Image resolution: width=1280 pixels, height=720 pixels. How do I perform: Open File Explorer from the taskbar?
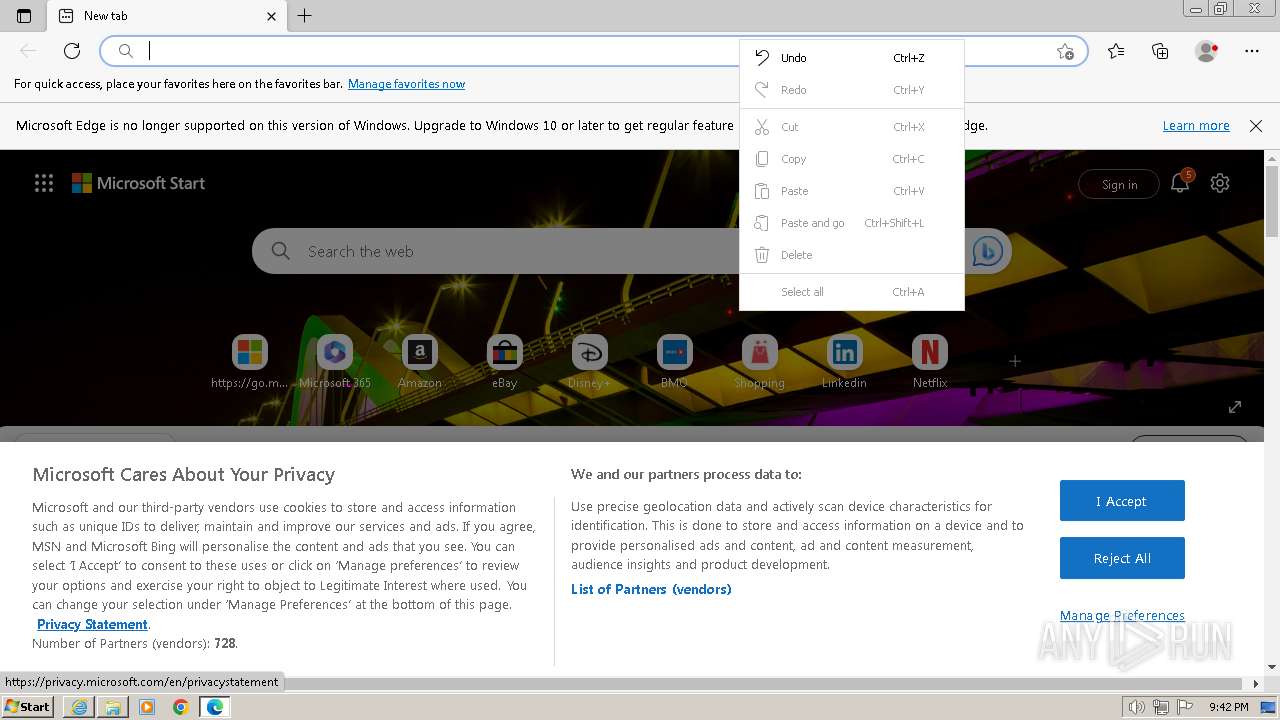click(113, 707)
